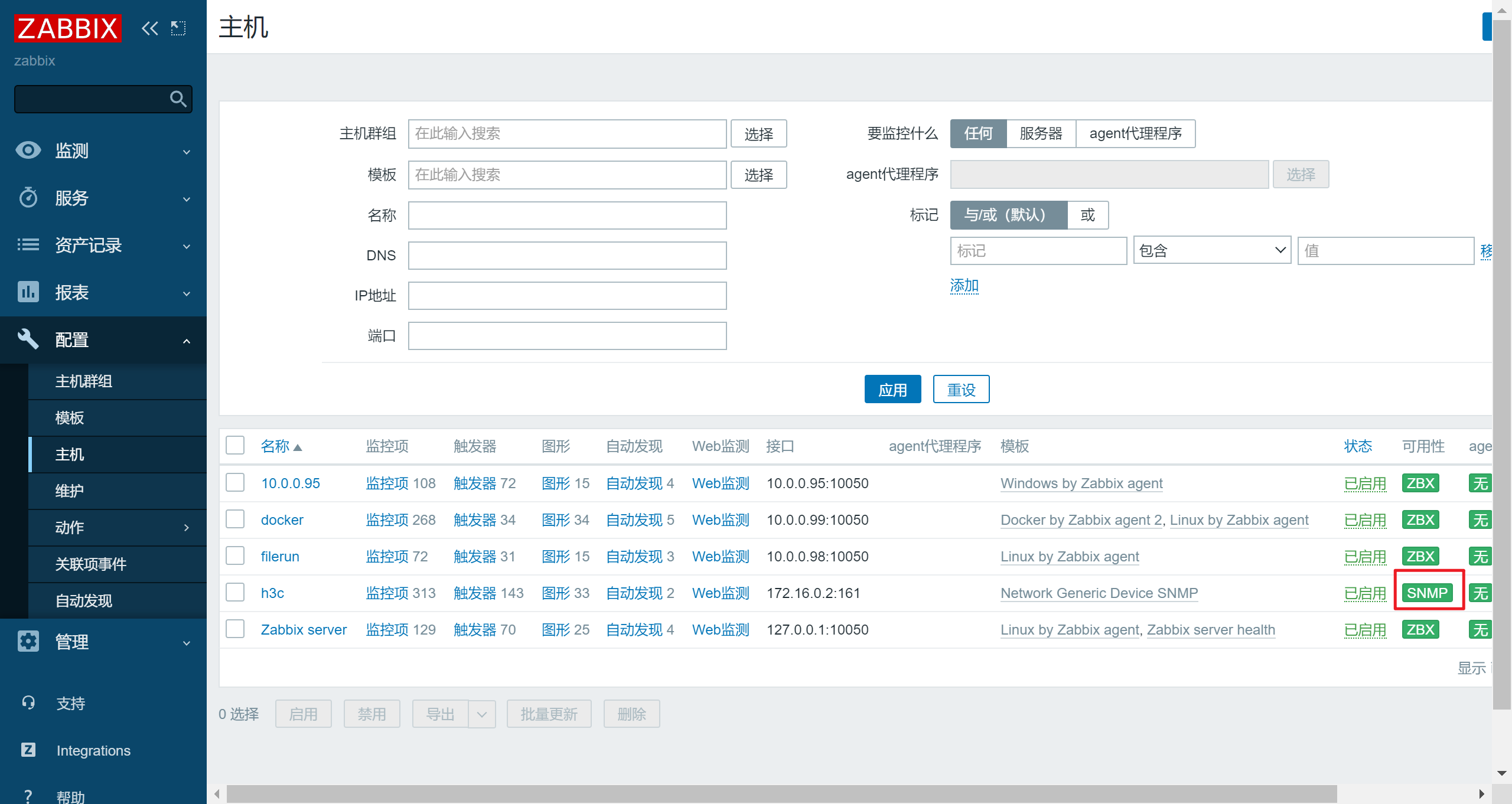
Task: Select 或 tag evaluation option
Action: tap(1087, 215)
